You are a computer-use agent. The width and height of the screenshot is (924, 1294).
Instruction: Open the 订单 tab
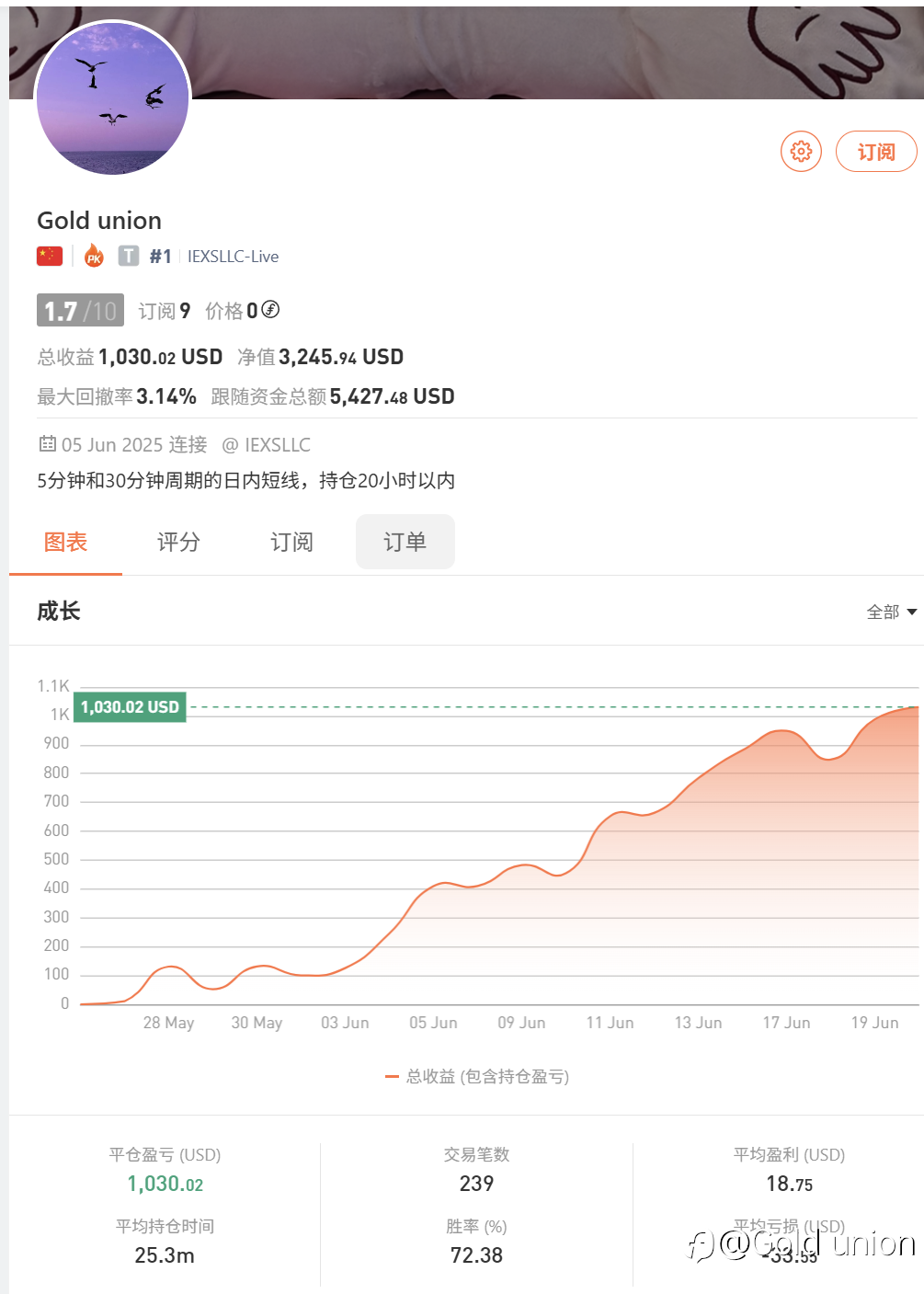[x=405, y=542]
